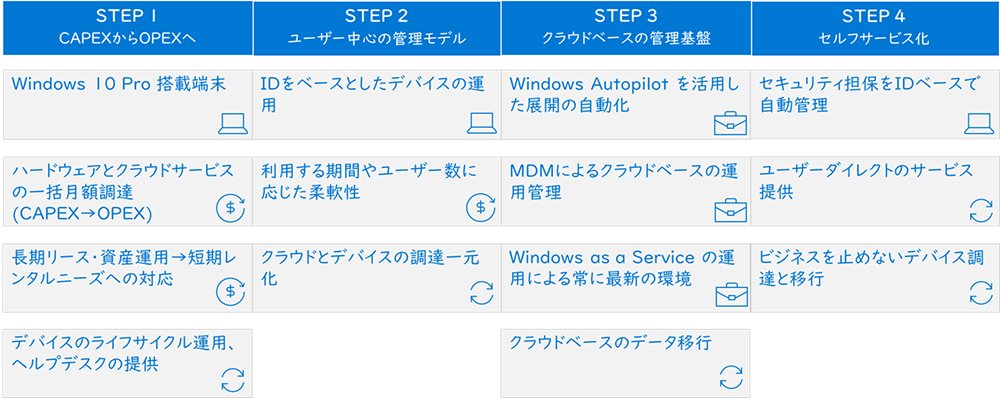Select the STEP 2 ユーザー中心の管理モデル header
Image resolution: width=1000 pixels, height=398 pixels.
376,28
